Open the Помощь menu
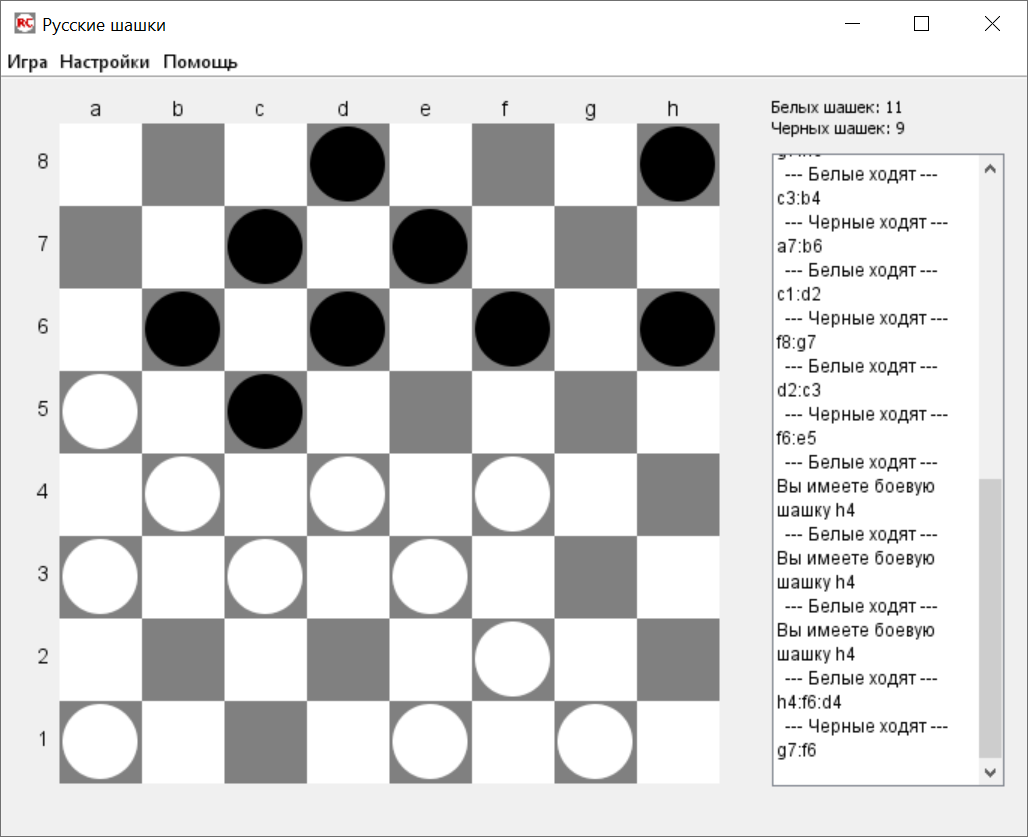The image size is (1028, 837). pyautogui.click(x=200, y=62)
